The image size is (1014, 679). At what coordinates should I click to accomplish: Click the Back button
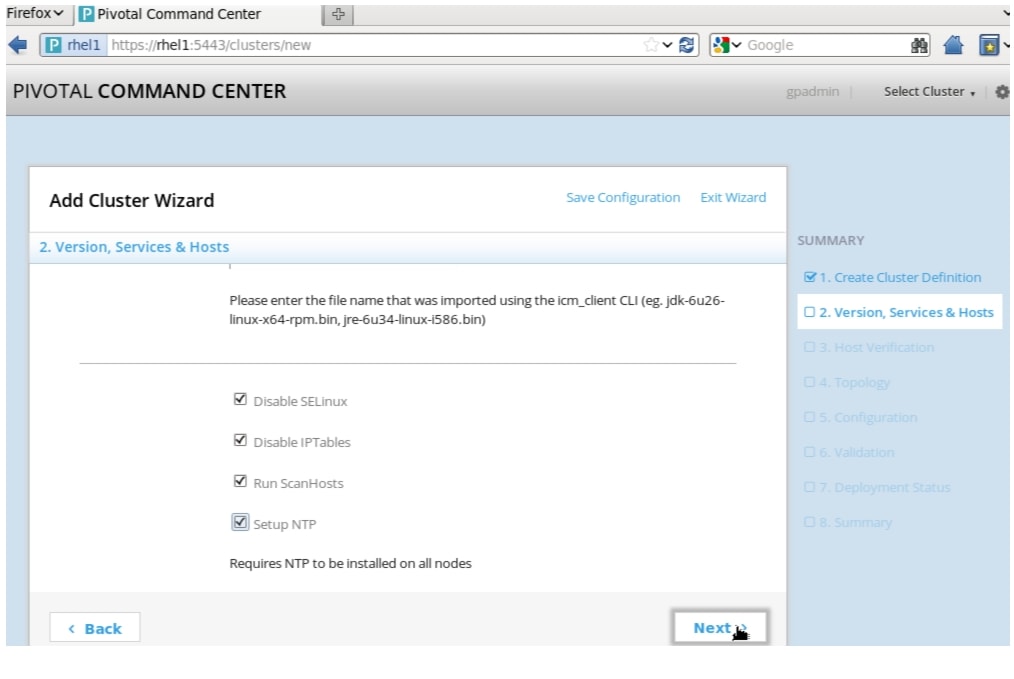point(94,628)
